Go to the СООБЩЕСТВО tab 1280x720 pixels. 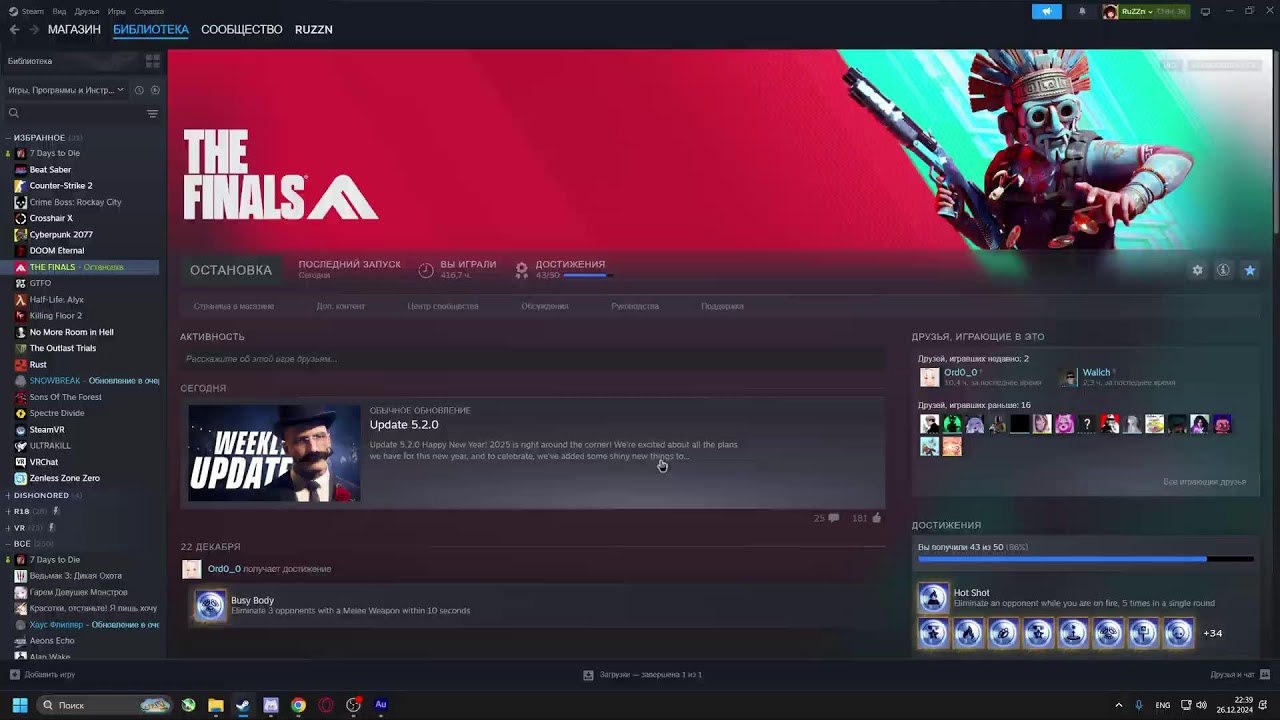[242, 30]
